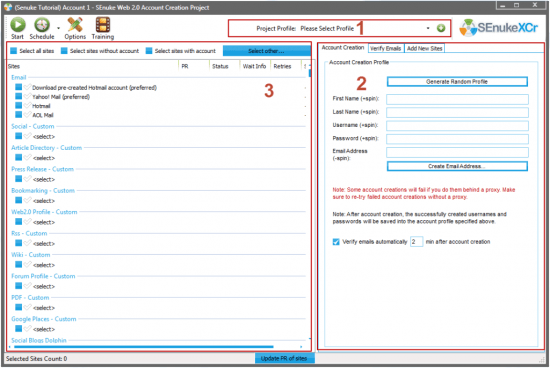Click the app icon in the title bar
Image resolution: width=550 pixels, height=368 pixels.
tap(8, 7)
